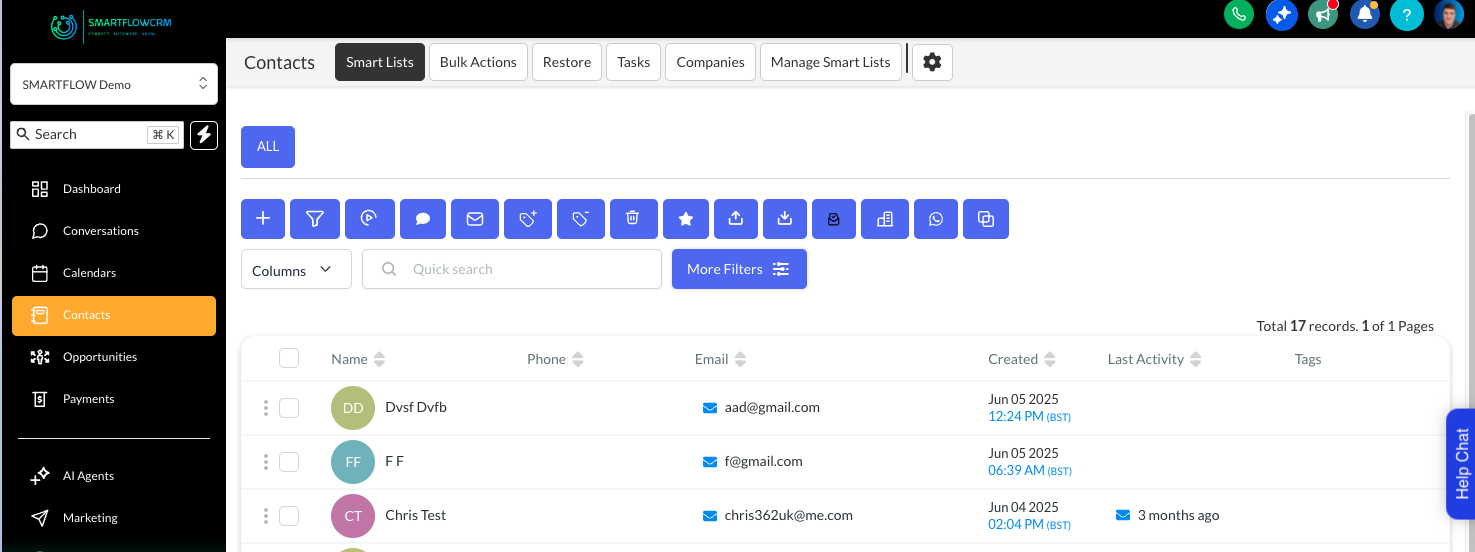Click the overlapping squares Merge Contacts icon
1475x552 pixels.
point(986,219)
